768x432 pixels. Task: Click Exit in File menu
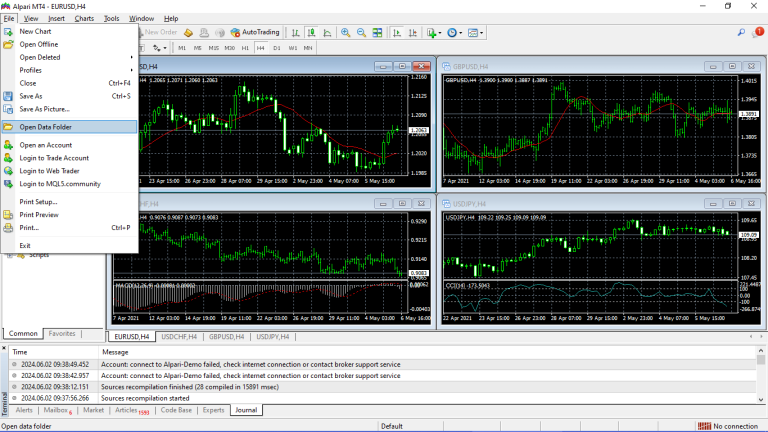[x=70, y=245]
